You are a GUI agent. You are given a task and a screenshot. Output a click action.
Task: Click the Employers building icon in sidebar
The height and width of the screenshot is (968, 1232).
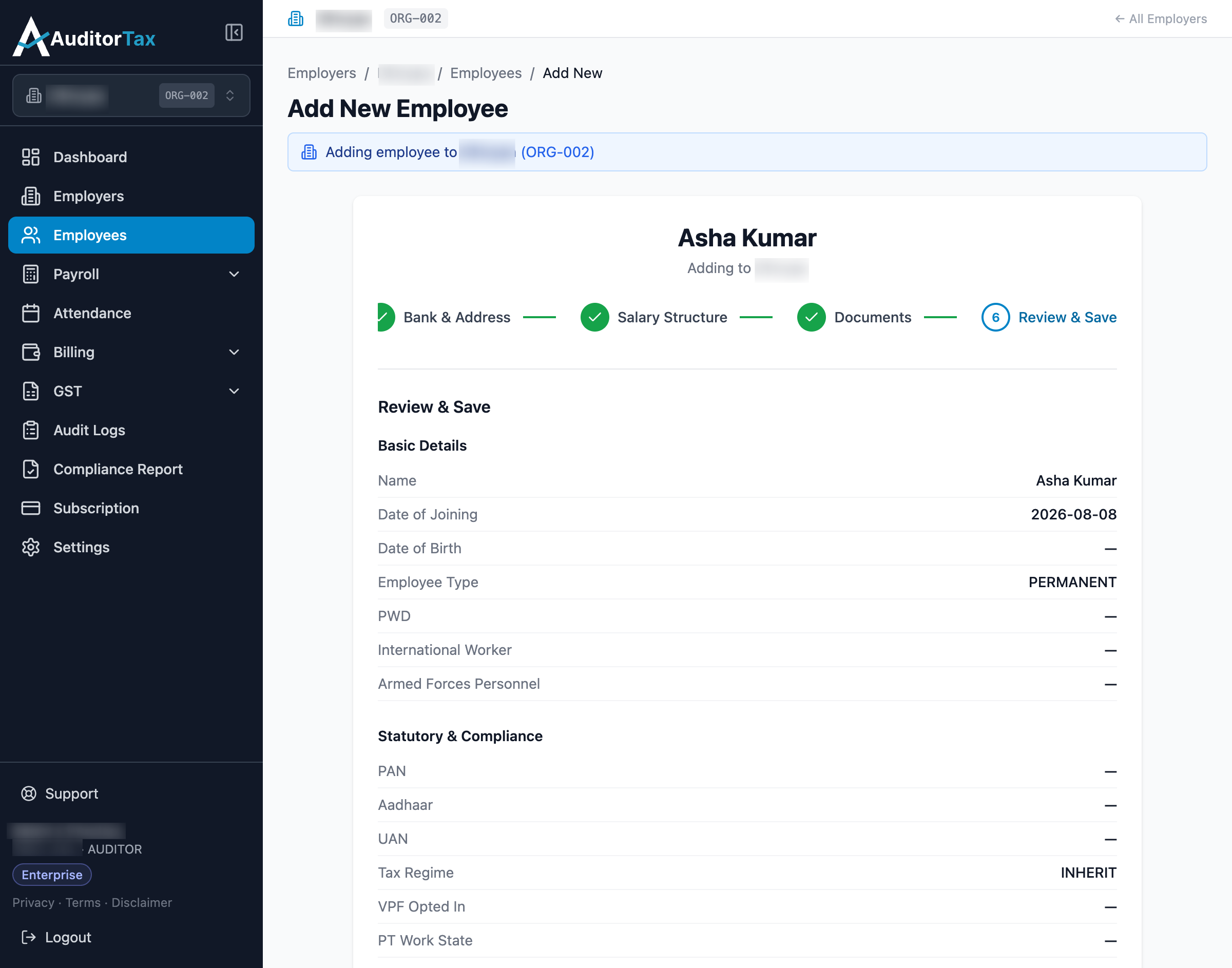click(31, 196)
